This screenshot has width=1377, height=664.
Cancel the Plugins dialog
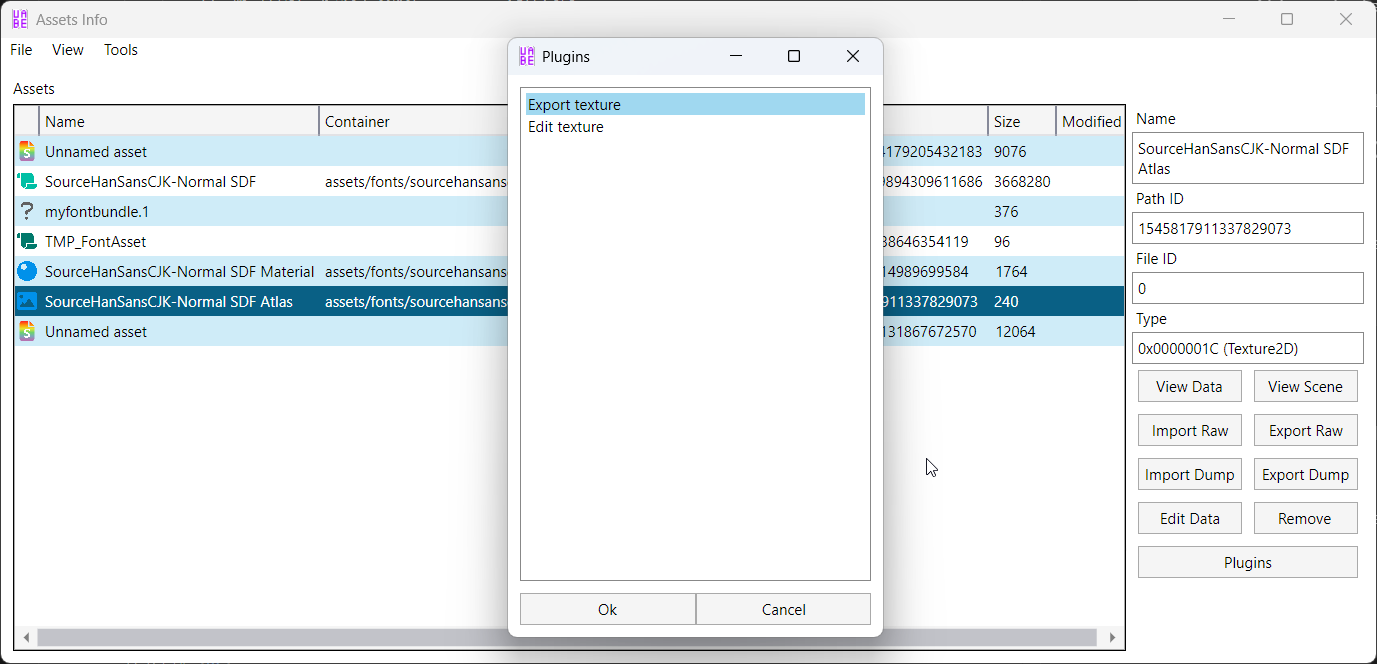(783, 609)
